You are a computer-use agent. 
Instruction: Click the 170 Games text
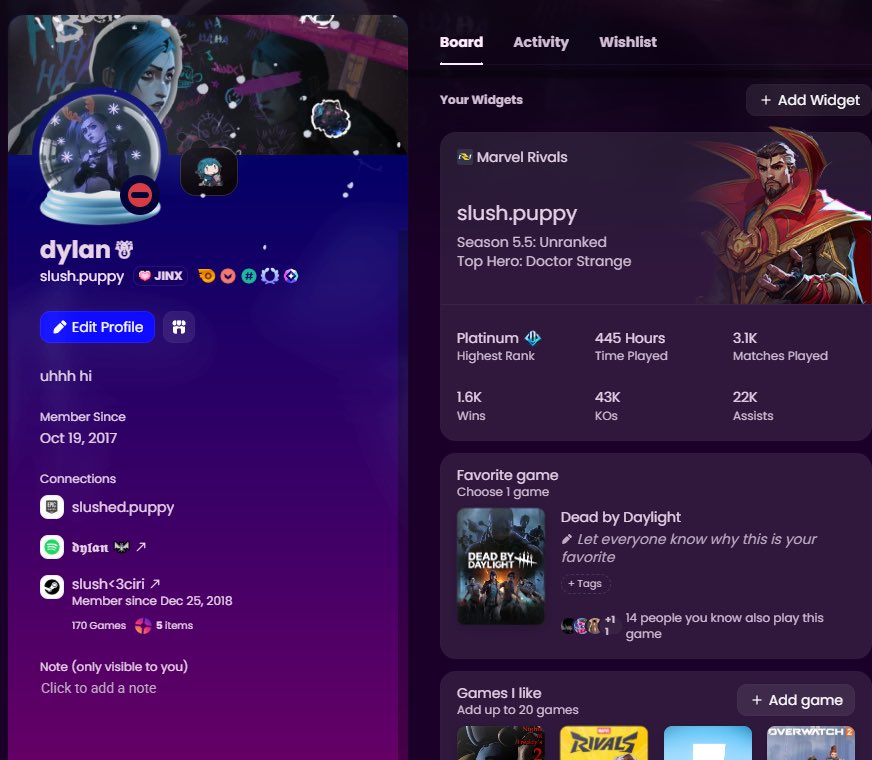pyautogui.click(x=98, y=625)
